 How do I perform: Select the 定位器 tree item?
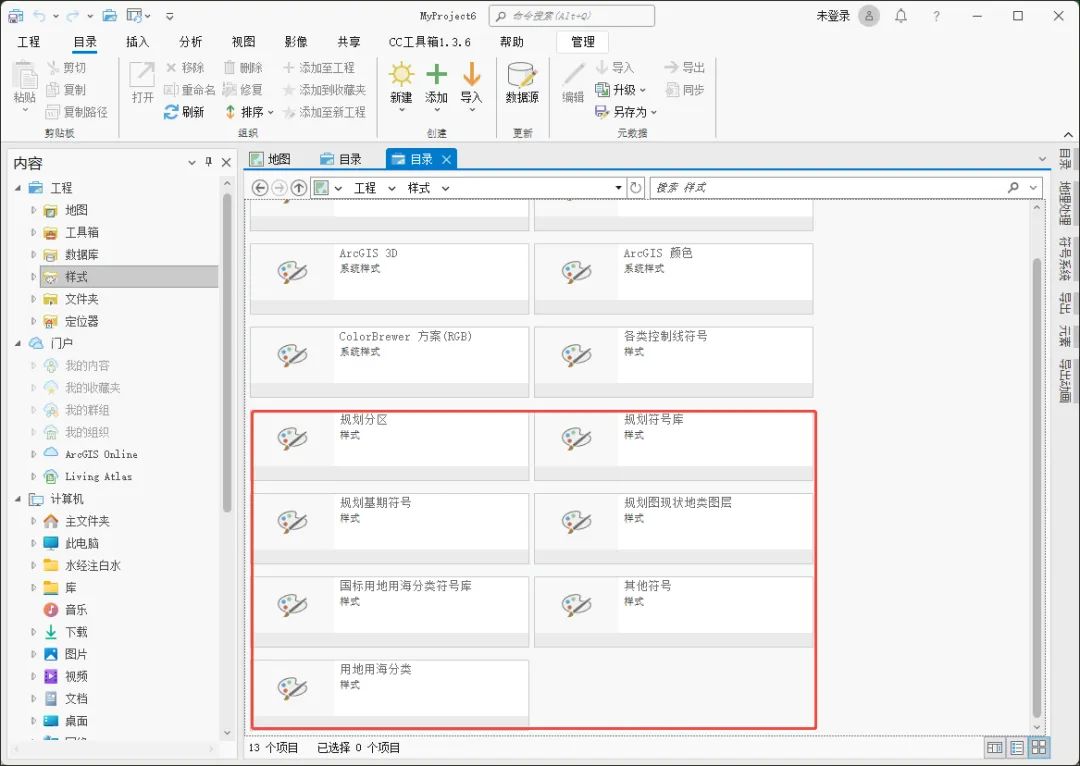click(x=81, y=321)
